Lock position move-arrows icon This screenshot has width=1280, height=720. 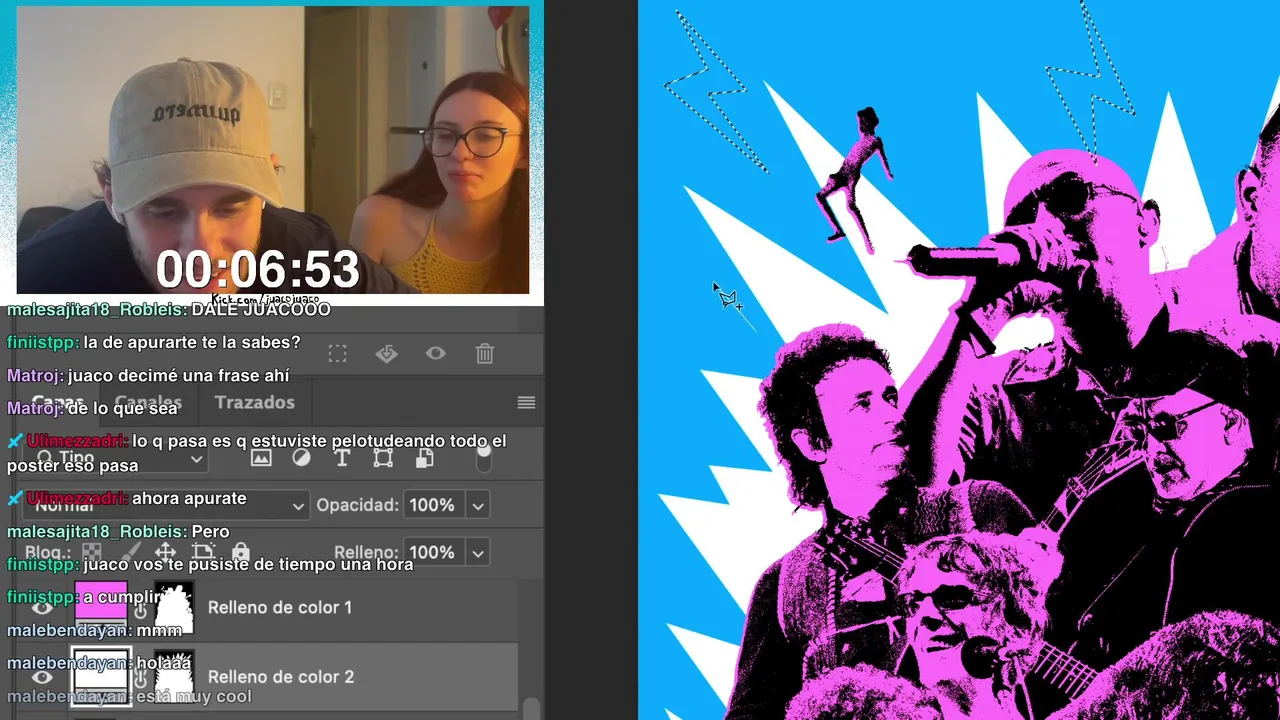(x=166, y=552)
